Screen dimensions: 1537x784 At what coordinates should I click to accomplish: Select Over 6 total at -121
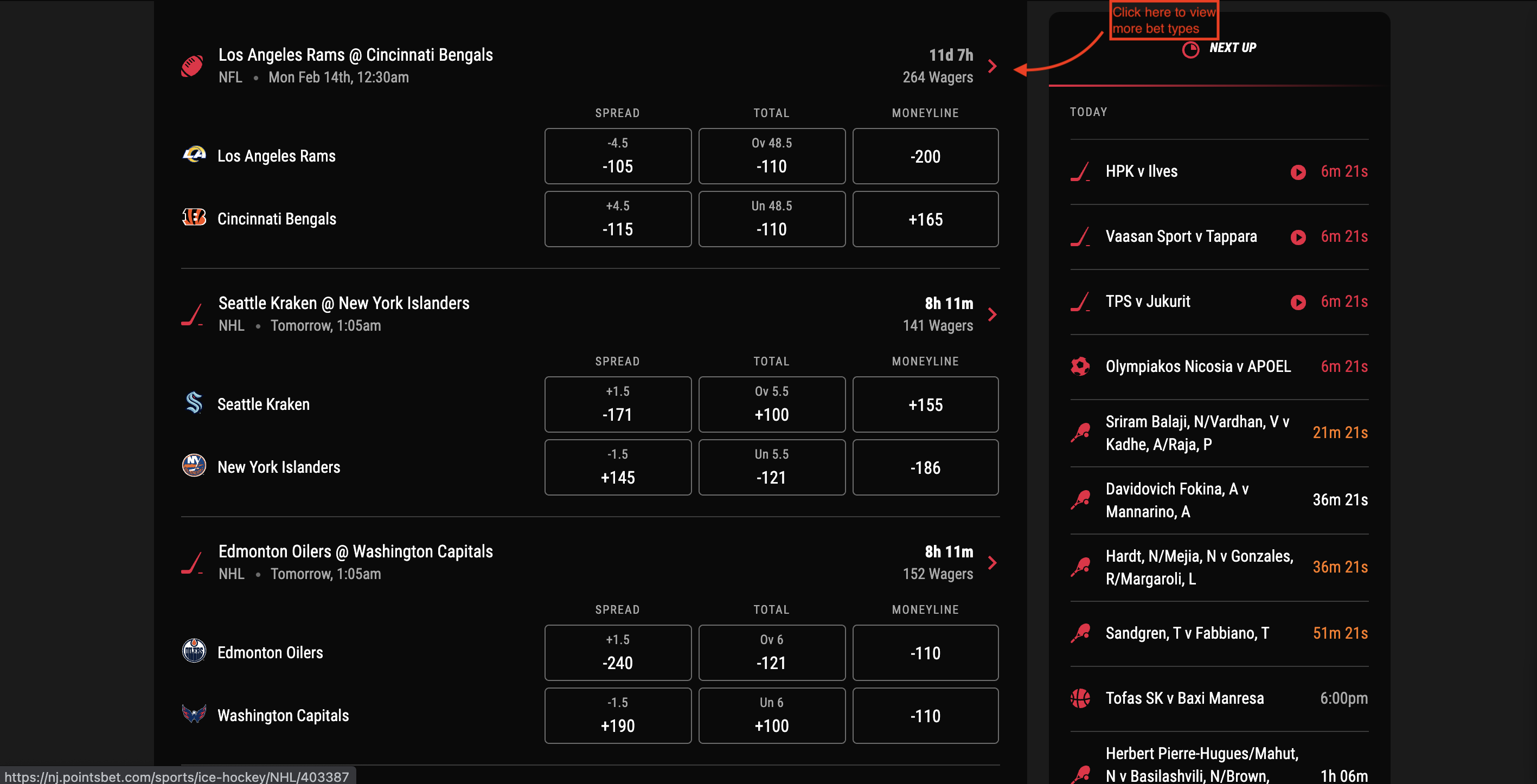pyautogui.click(x=772, y=652)
